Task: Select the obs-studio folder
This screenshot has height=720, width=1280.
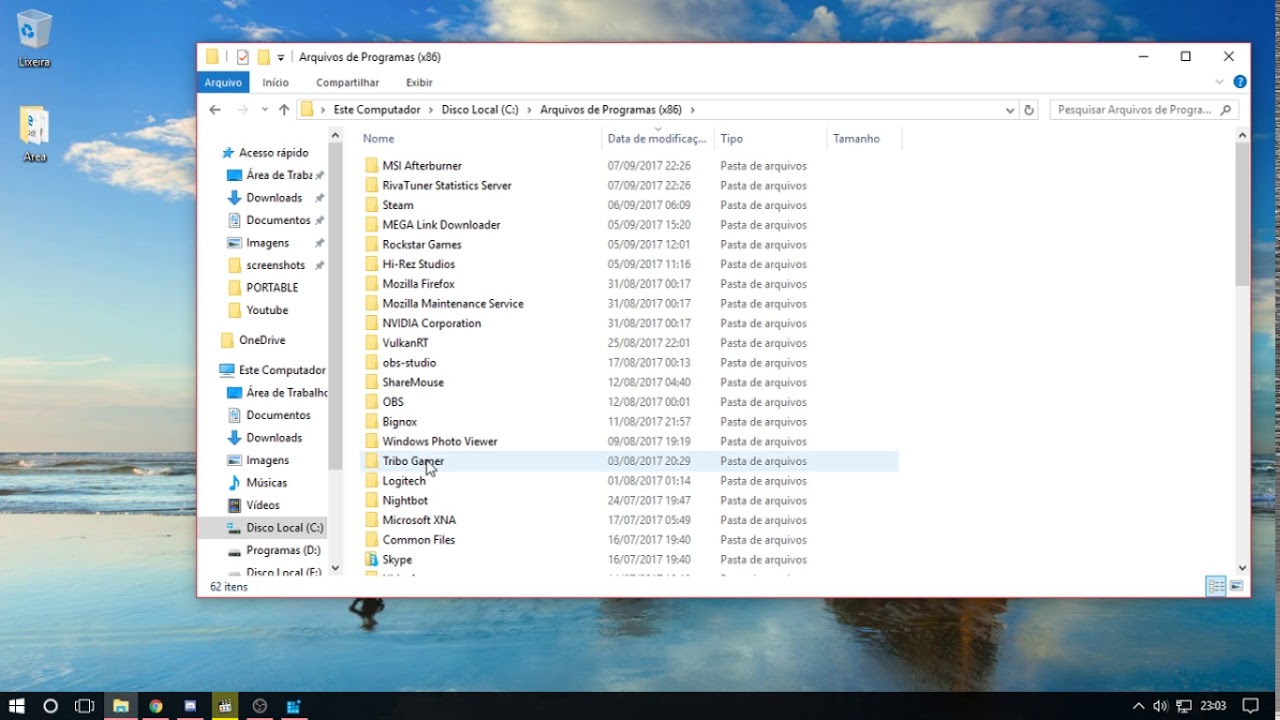Action: point(409,362)
